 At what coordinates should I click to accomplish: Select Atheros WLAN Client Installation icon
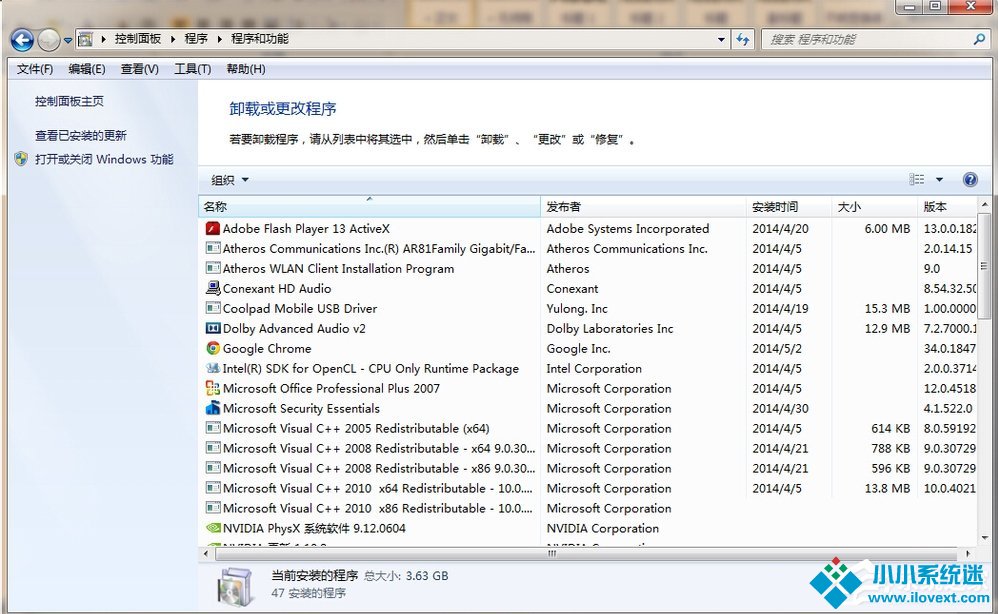click(x=213, y=268)
